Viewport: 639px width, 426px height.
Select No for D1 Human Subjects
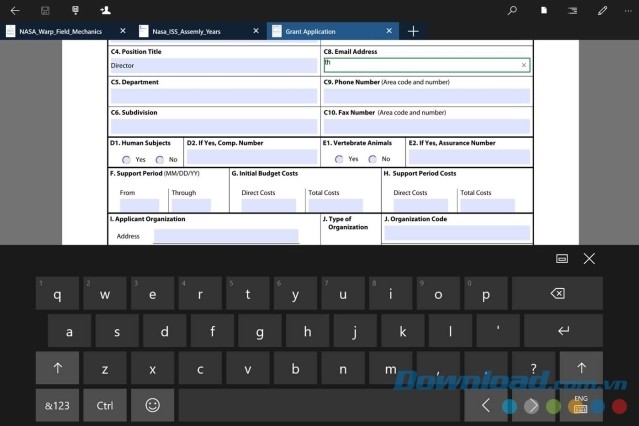(160, 159)
